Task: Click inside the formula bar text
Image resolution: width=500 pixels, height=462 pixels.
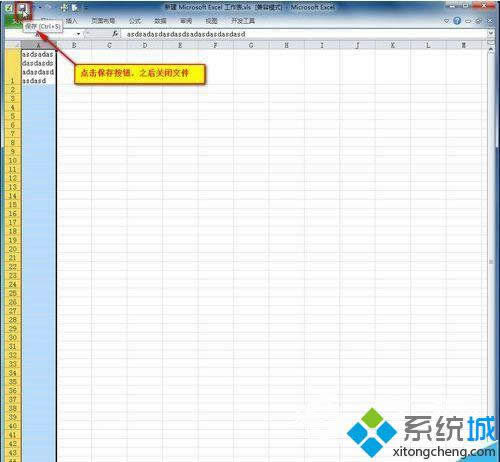Action: coord(186,34)
